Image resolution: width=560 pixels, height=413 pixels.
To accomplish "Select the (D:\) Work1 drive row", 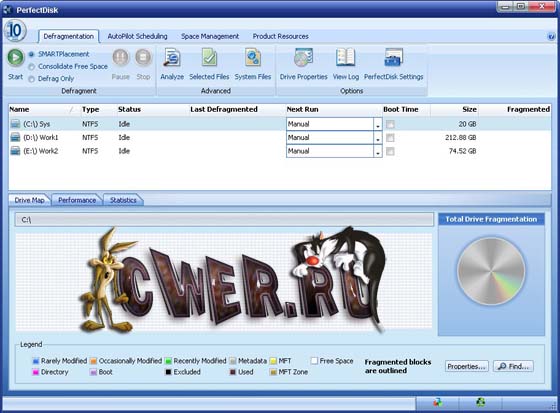I will [280, 138].
